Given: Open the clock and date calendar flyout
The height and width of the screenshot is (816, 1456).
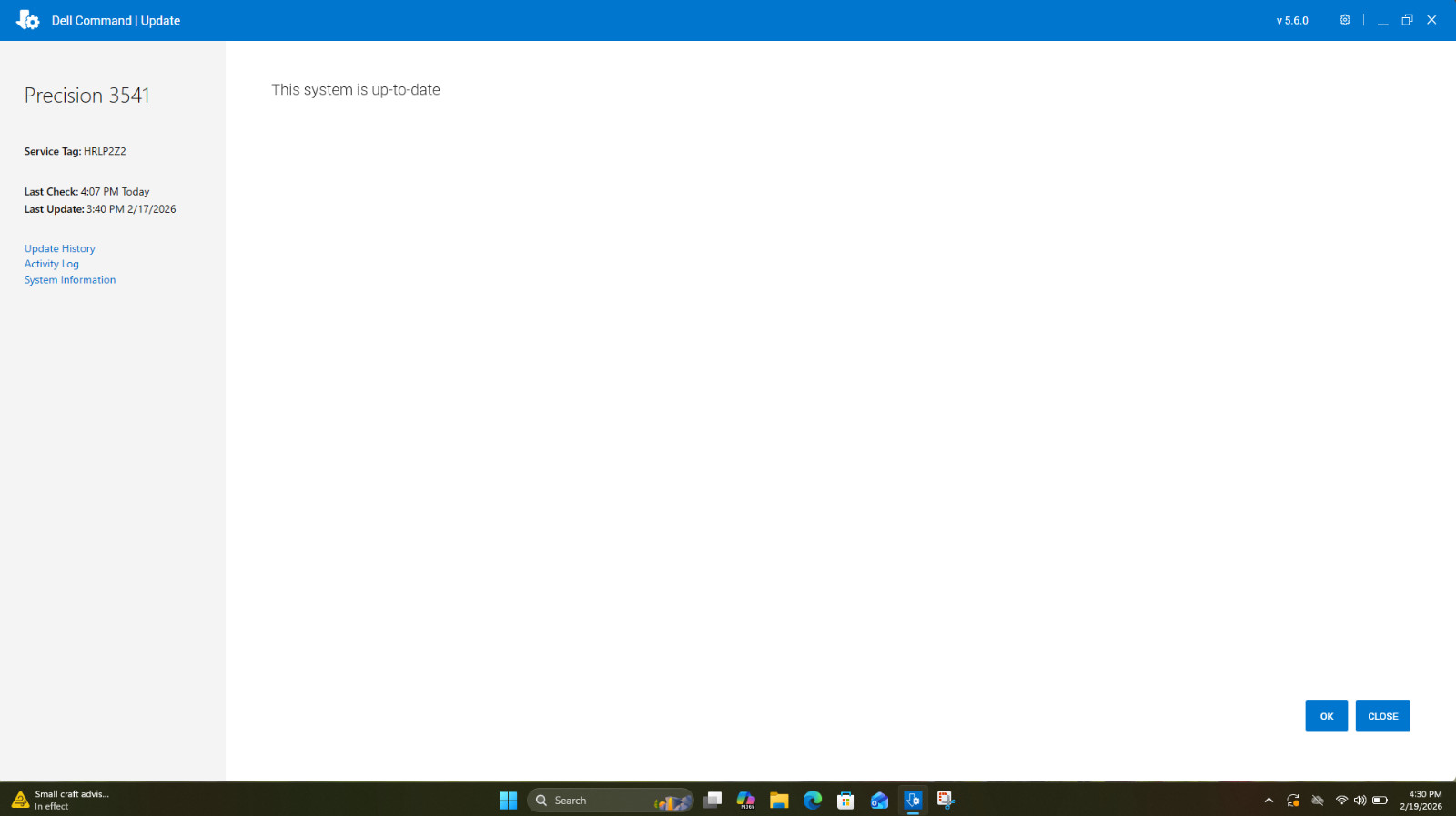Looking at the screenshot, I should click(x=1421, y=801).
